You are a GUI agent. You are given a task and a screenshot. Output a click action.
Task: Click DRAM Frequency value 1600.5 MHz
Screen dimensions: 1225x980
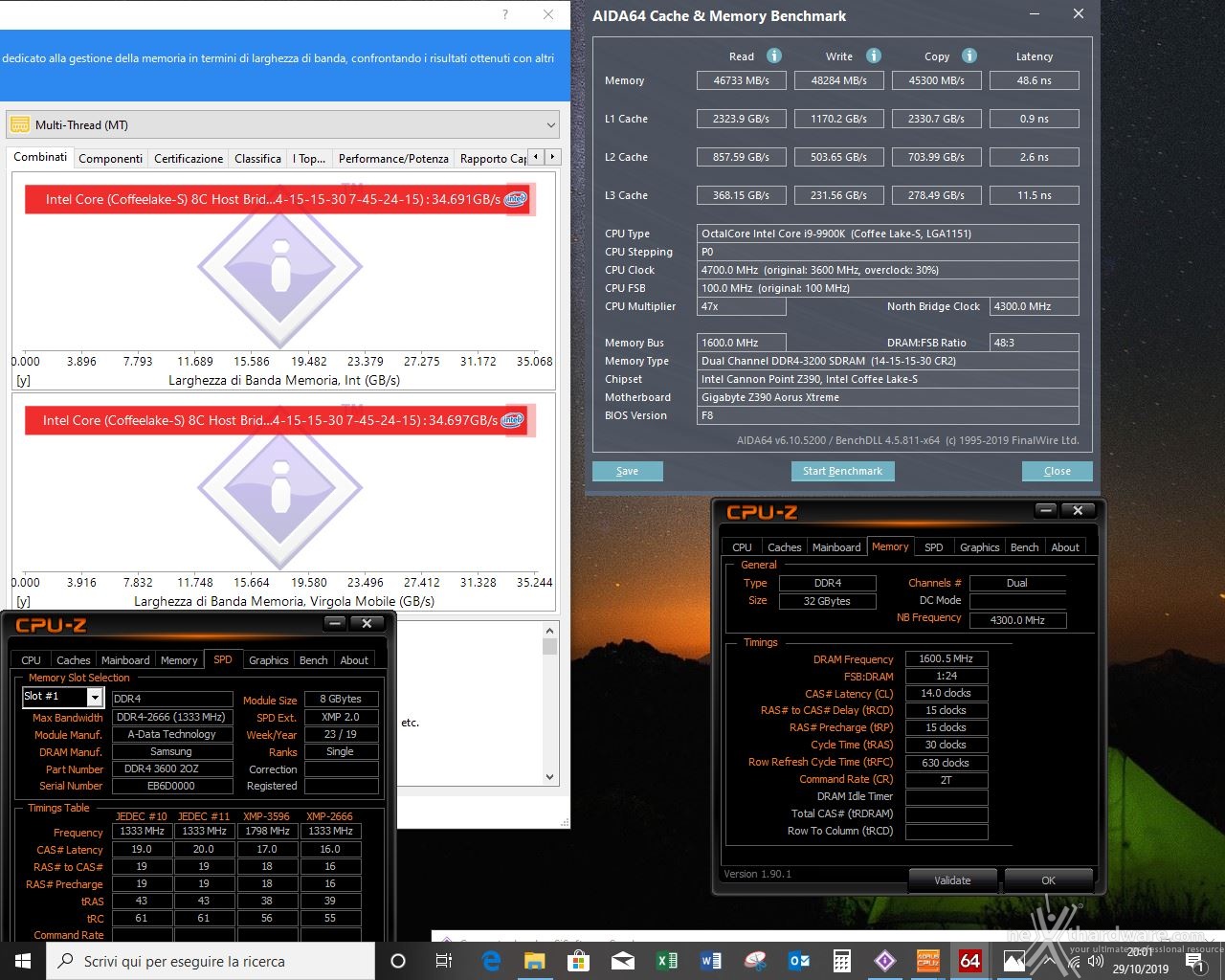(x=947, y=658)
